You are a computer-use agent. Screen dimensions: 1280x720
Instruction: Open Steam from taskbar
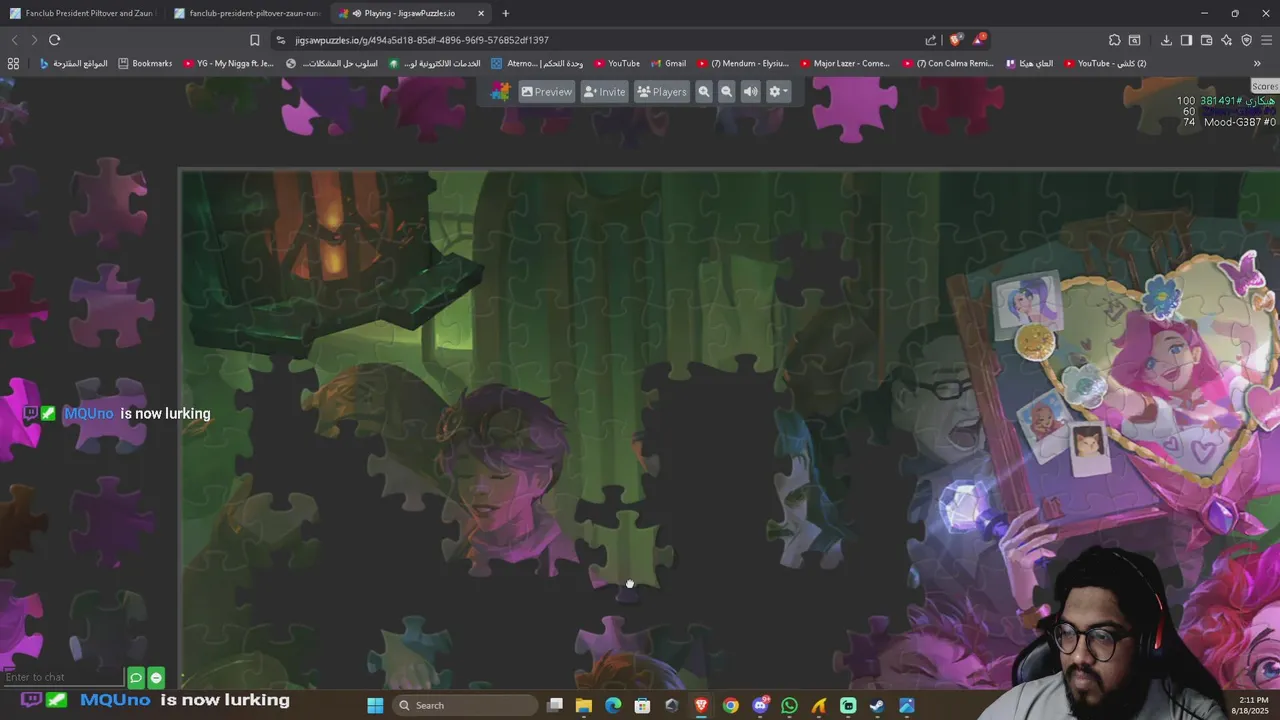click(x=877, y=705)
